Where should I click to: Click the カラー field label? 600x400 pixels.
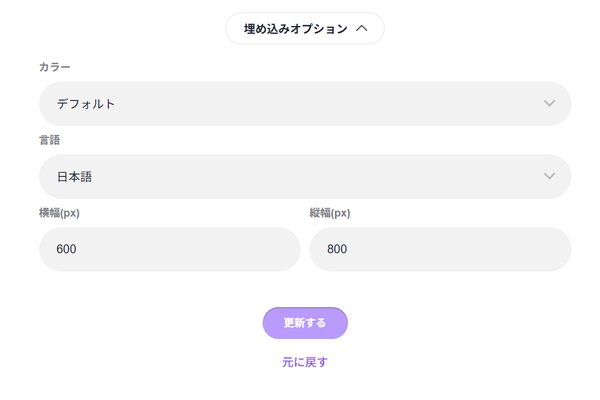pyautogui.click(x=55, y=67)
